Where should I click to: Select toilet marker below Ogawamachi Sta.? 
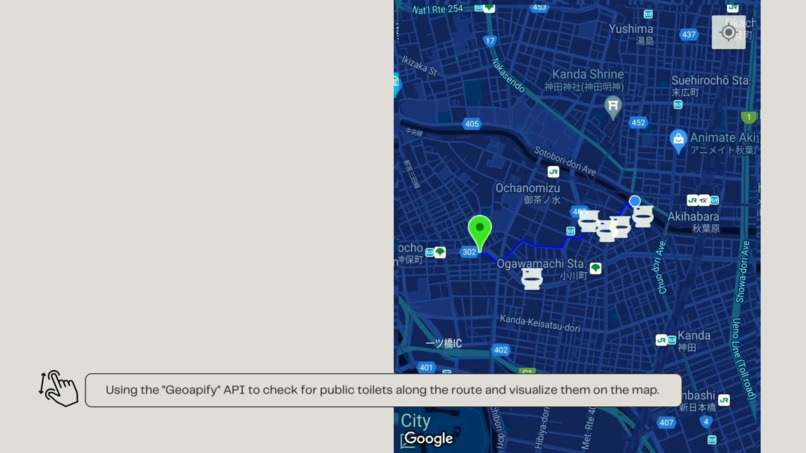tap(532, 279)
